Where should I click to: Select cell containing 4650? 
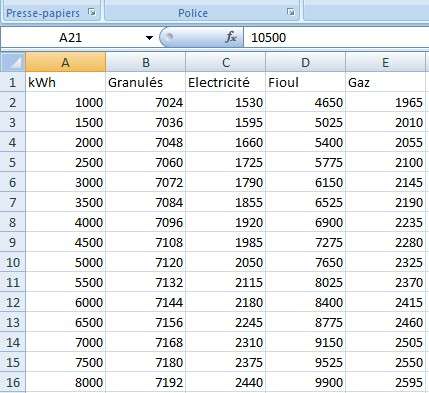click(x=305, y=102)
